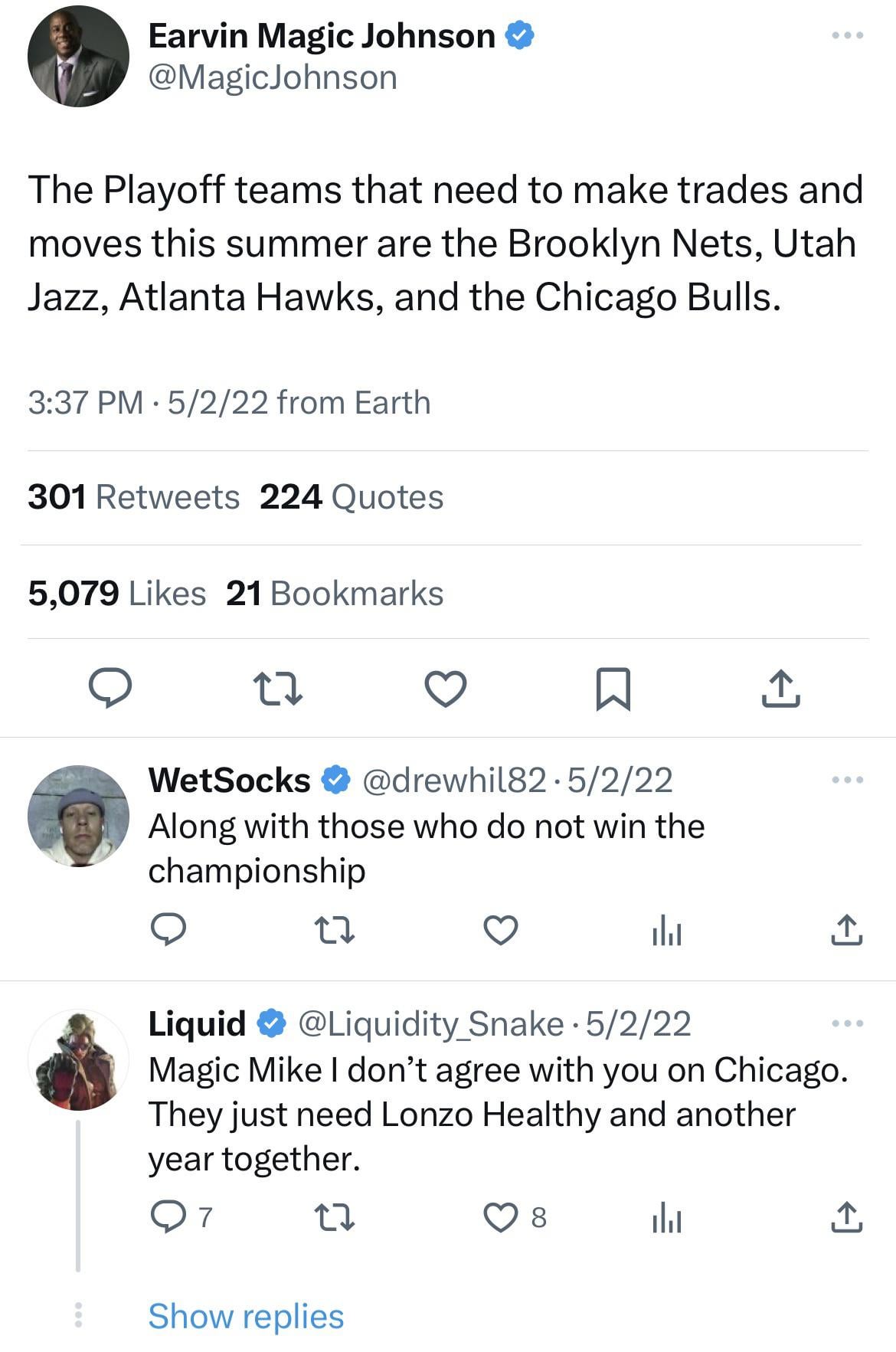The width and height of the screenshot is (896, 1352).
Task: Open more options on Magic Johnson's tweet
Action: (x=848, y=35)
